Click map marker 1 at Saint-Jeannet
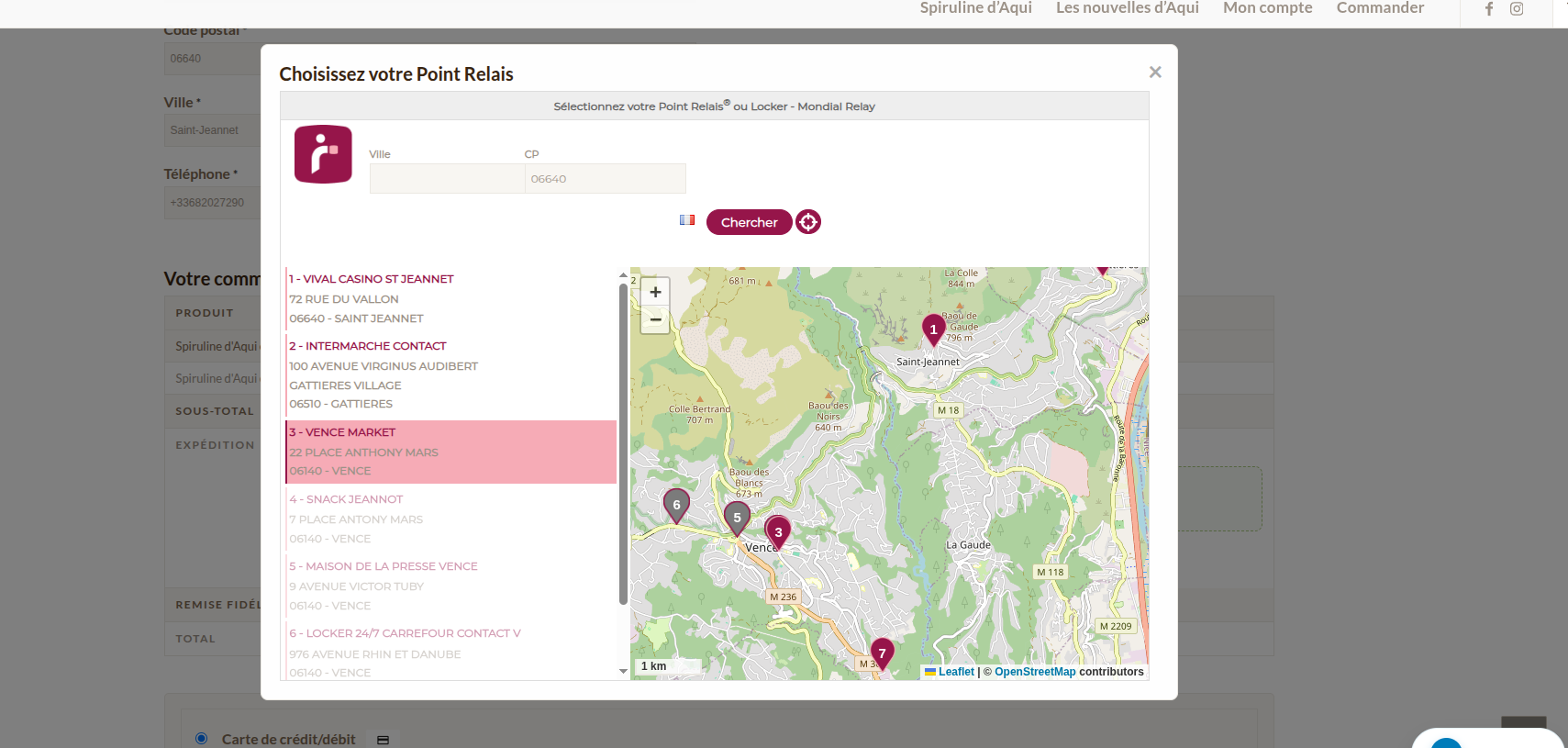The height and width of the screenshot is (748, 1568). (x=933, y=329)
